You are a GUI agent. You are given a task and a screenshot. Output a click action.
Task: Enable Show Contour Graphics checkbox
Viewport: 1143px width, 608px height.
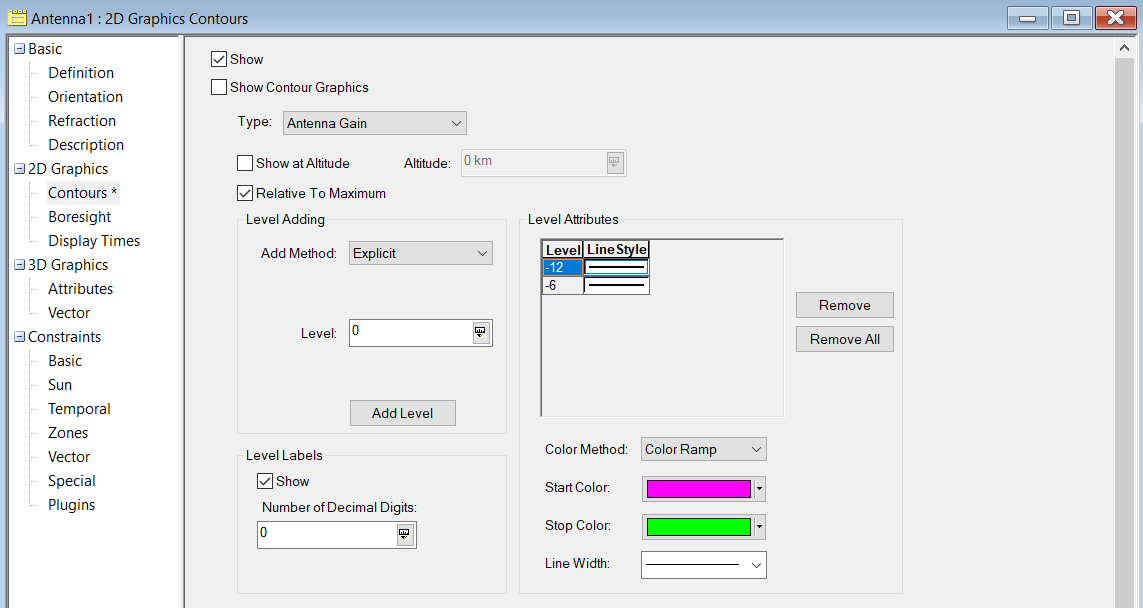click(219, 88)
